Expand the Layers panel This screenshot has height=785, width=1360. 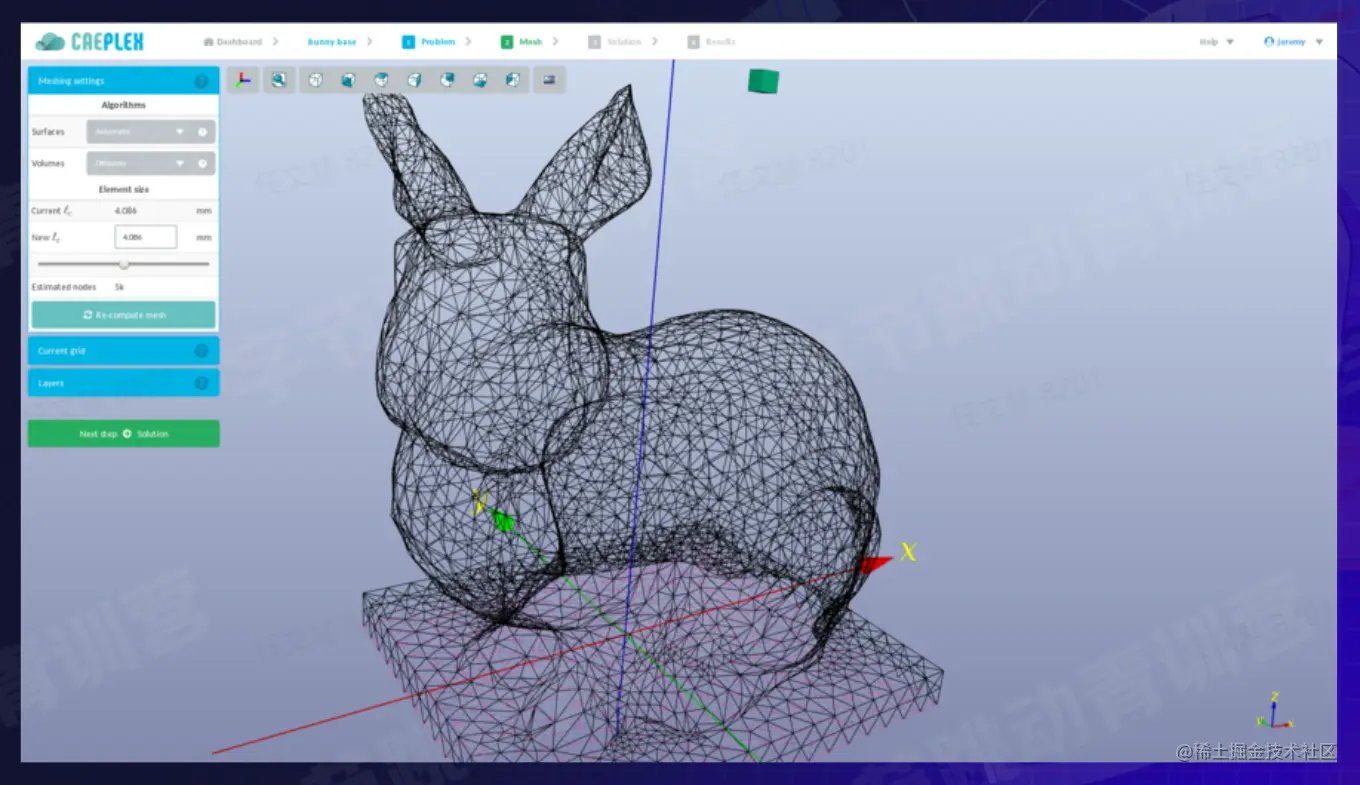pyautogui.click(x=123, y=383)
